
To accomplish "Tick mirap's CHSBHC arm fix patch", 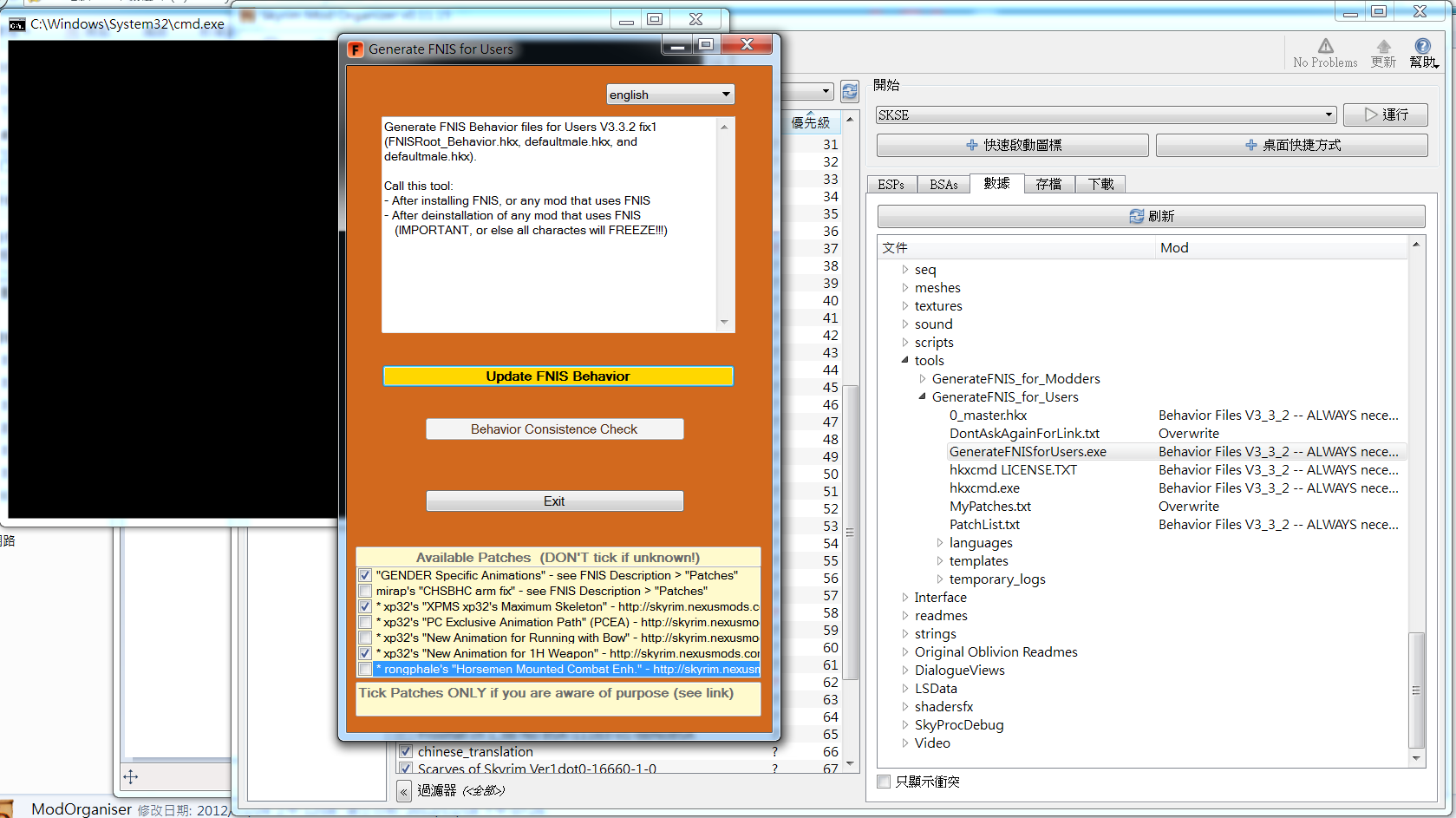I will tap(365, 591).
